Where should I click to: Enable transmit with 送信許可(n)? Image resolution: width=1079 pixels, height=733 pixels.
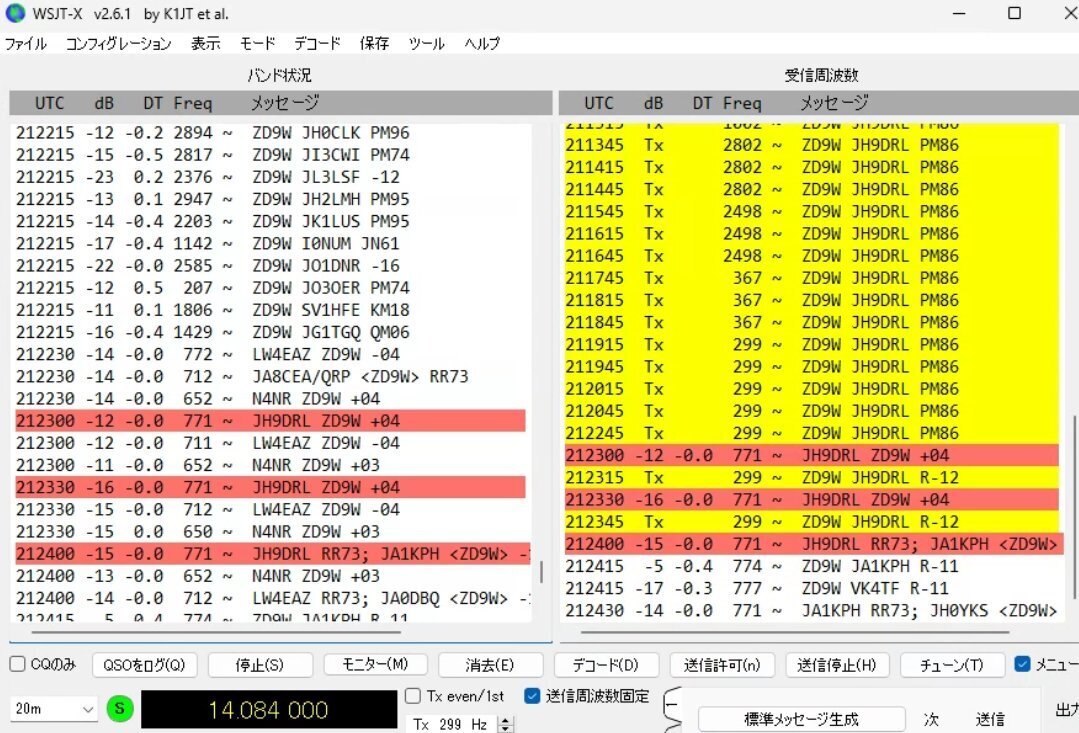coord(722,664)
